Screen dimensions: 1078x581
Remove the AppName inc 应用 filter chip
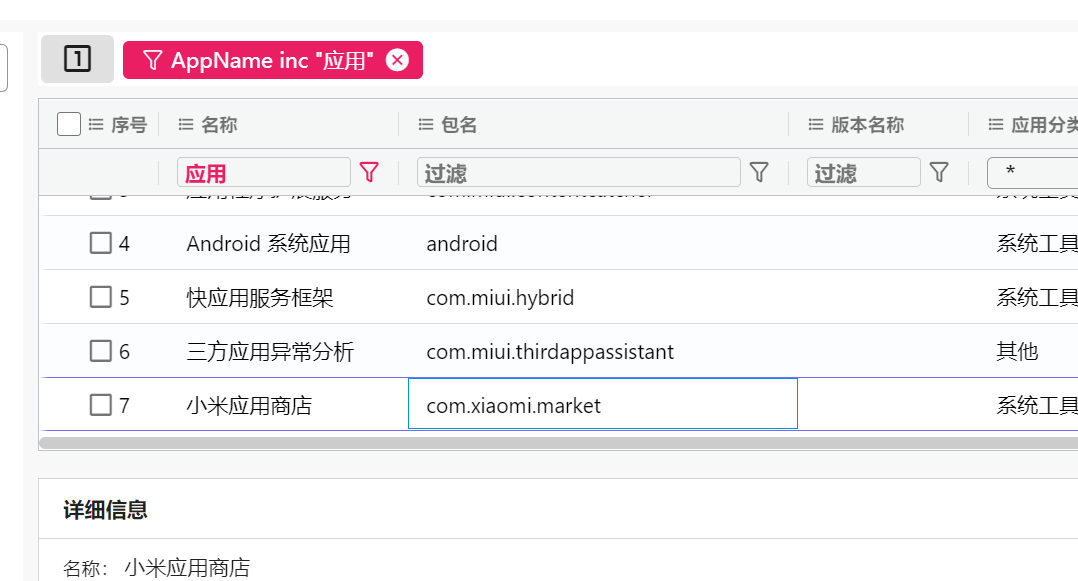coord(397,61)
